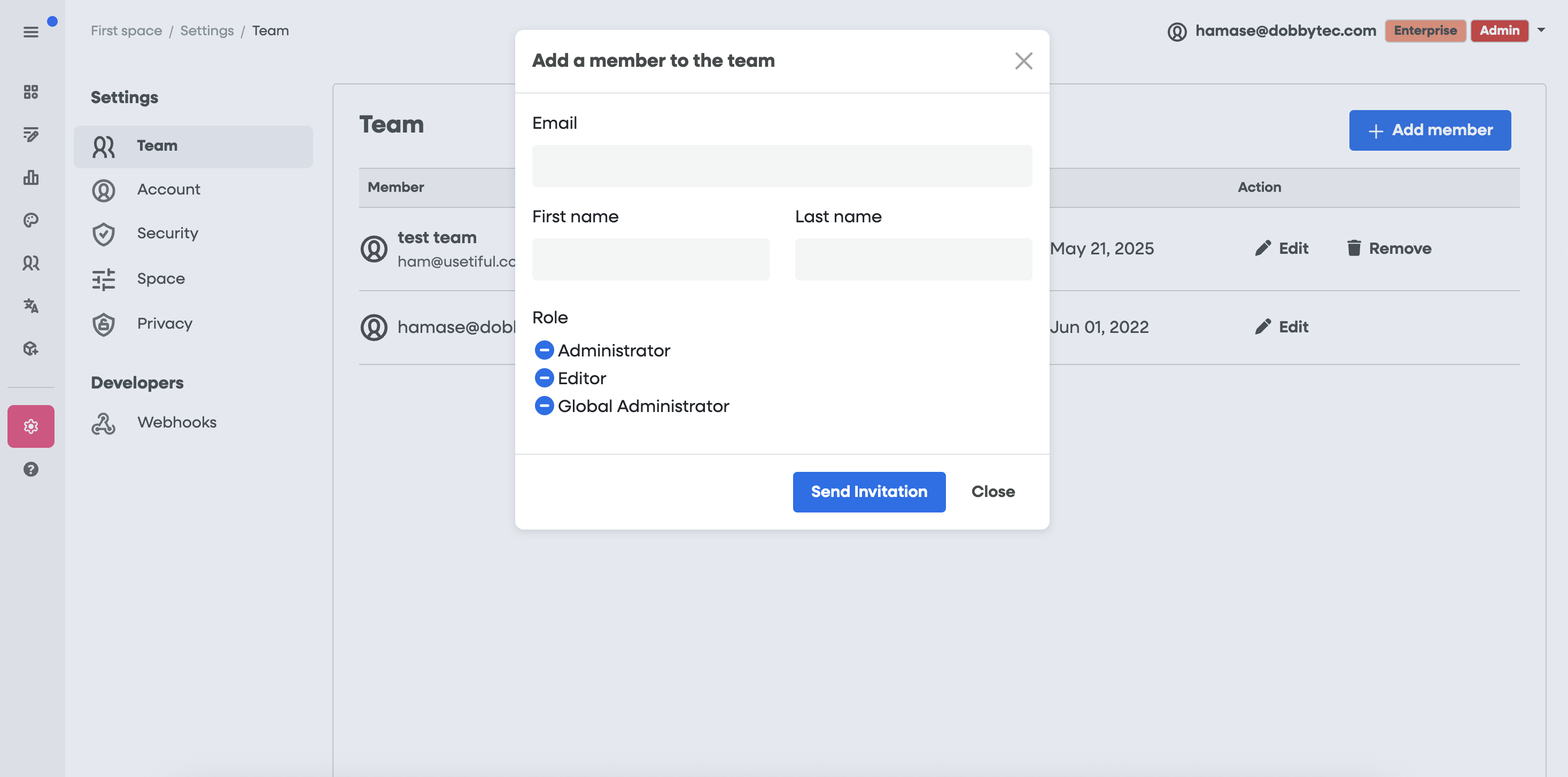Select the Editor role option

pos(544,378)
